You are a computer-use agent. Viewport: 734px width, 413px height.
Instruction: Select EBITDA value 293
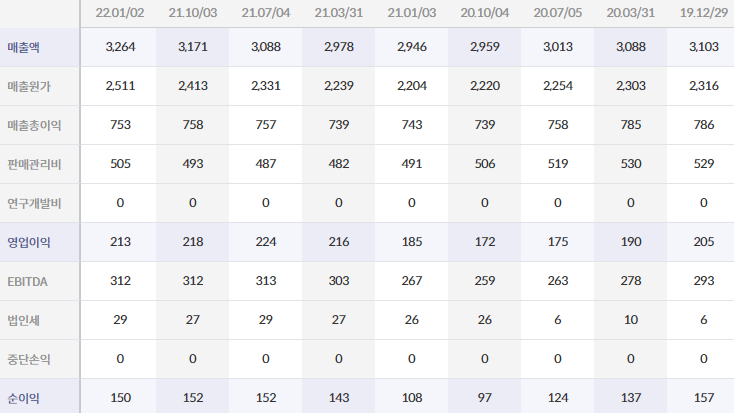point(704,280)
